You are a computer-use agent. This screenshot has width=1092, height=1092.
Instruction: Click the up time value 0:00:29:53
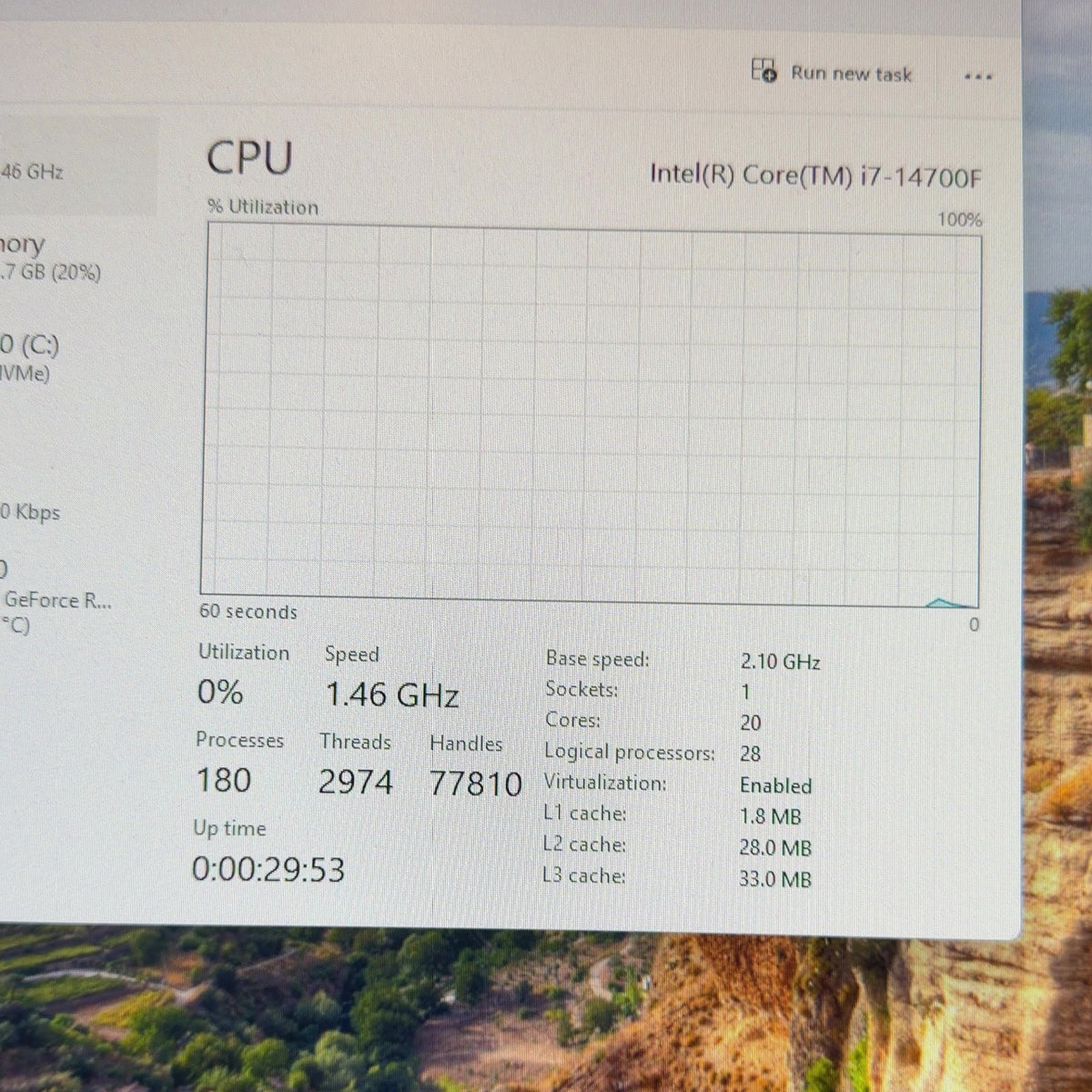pyautogui.click(x=268, y=869)
